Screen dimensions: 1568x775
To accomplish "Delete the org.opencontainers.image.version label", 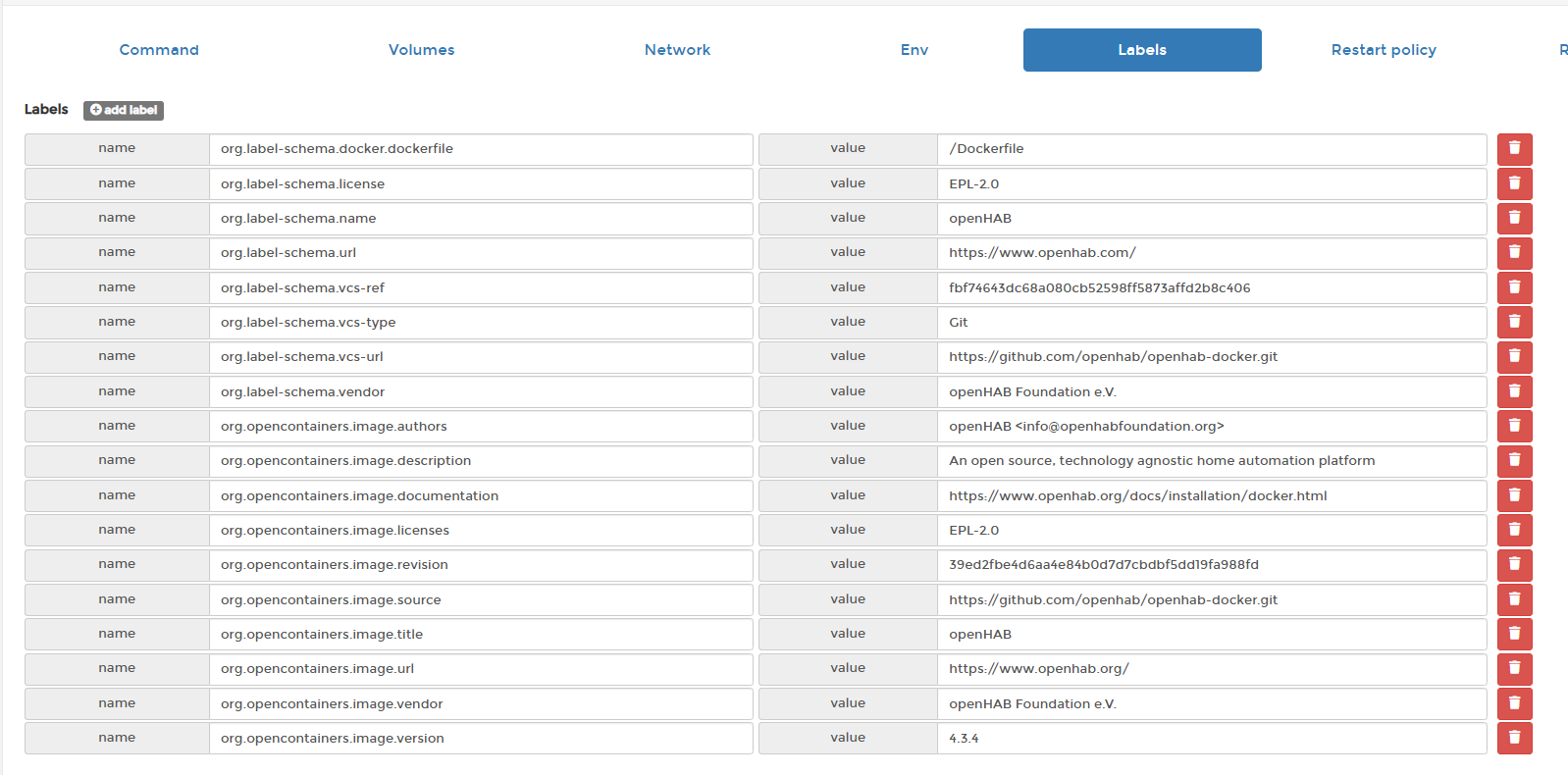I will 1514,738.
